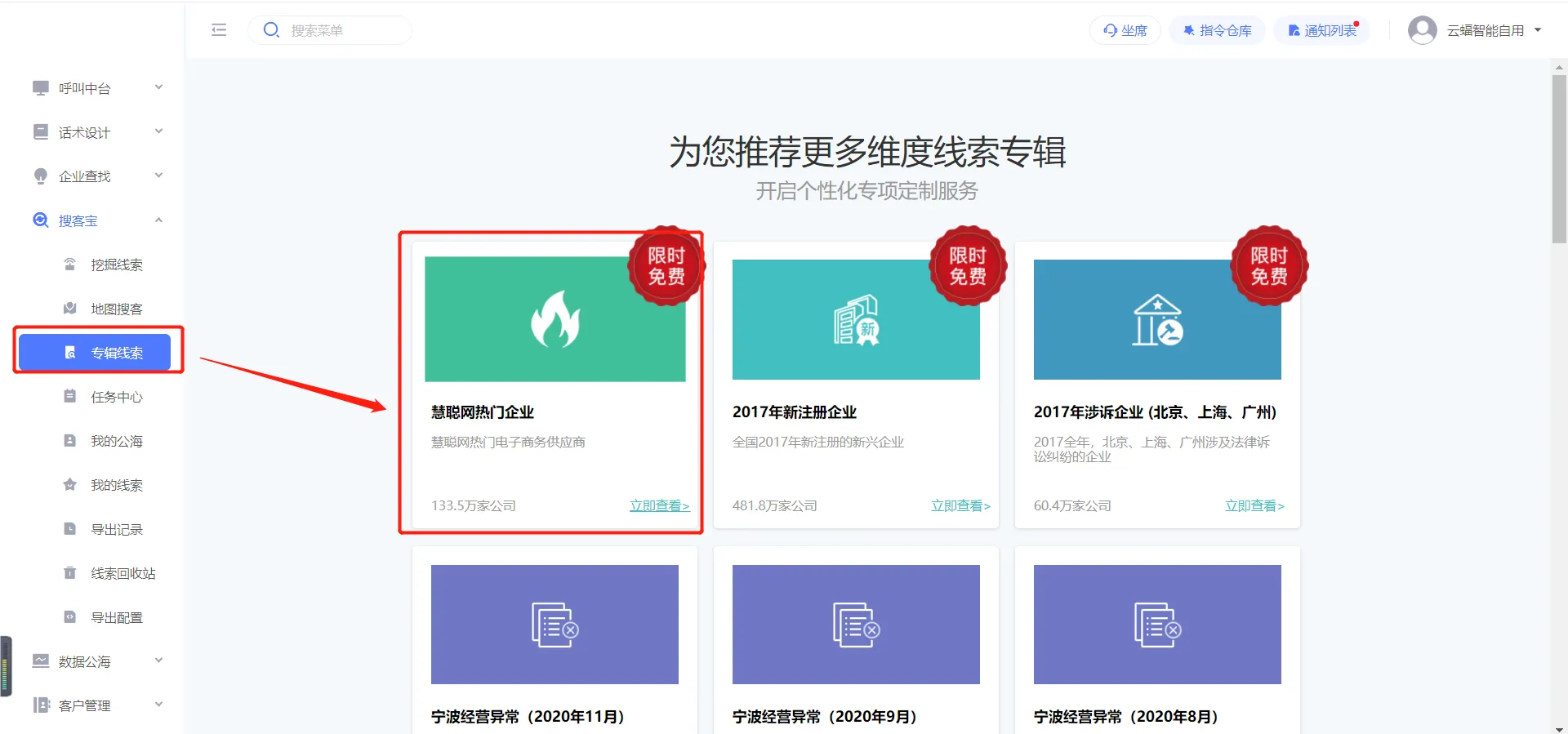
Task: Click the 专辑线索 document icon
Action: 70,353
